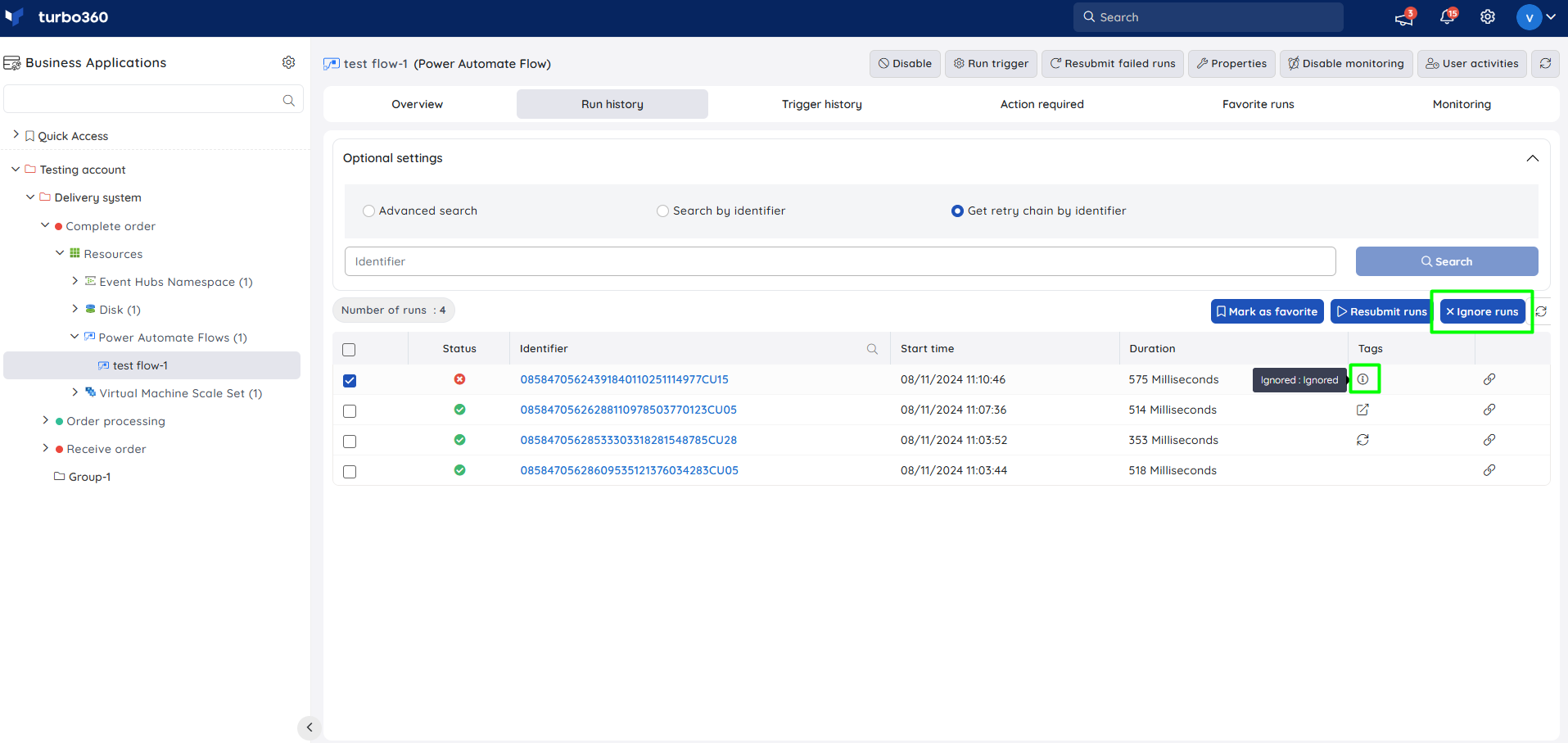Click the resubmitted tag icon on the 11:07:36 run
Screen dimensions: 1568x743
[1362, 410]
